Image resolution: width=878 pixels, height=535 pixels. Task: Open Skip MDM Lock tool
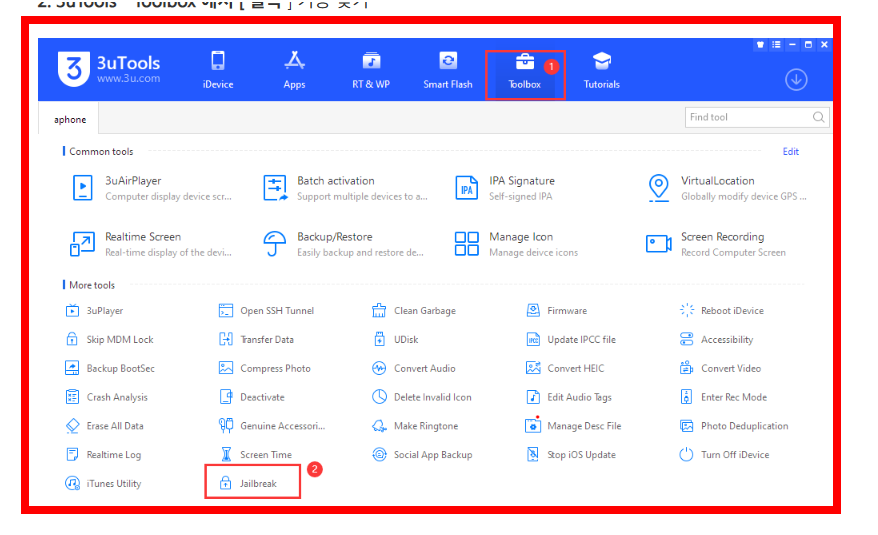(109, 339)
